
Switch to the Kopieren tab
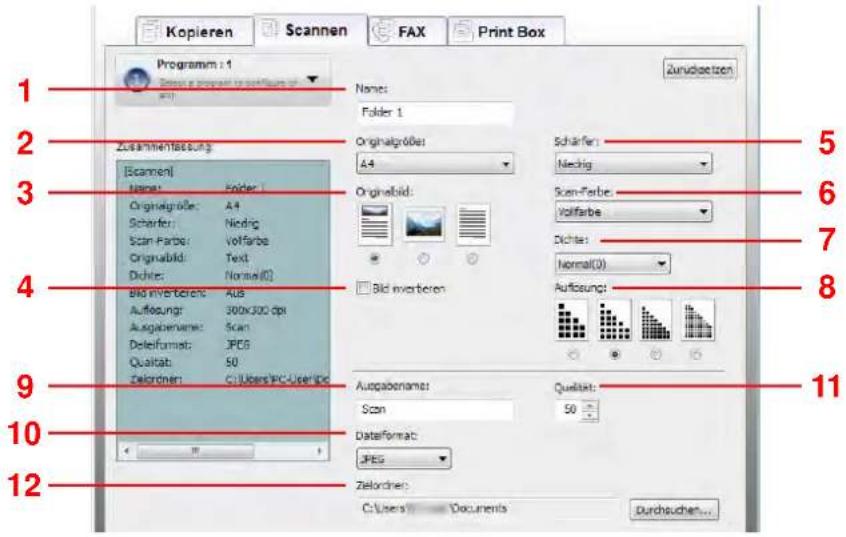point(194,31)
